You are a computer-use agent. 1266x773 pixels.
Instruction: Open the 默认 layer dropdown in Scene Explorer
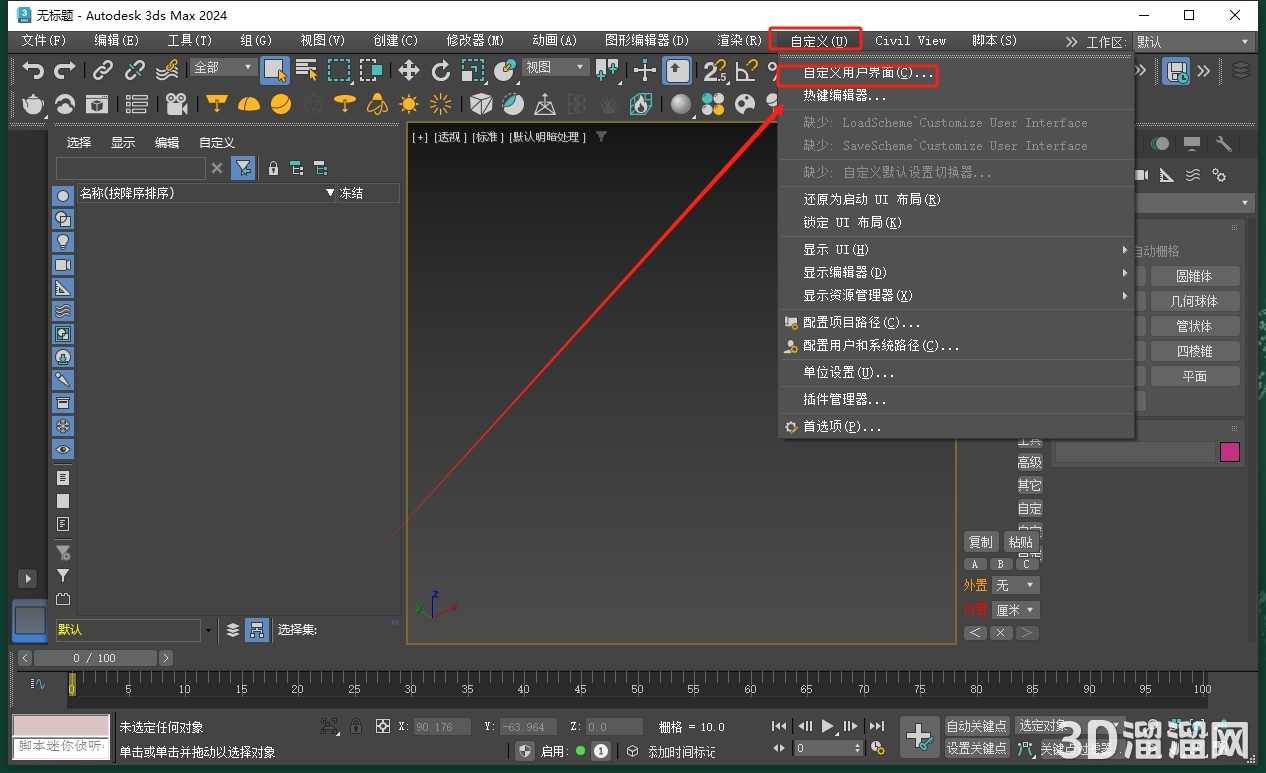pyautogui.click(x=134, y=630)
